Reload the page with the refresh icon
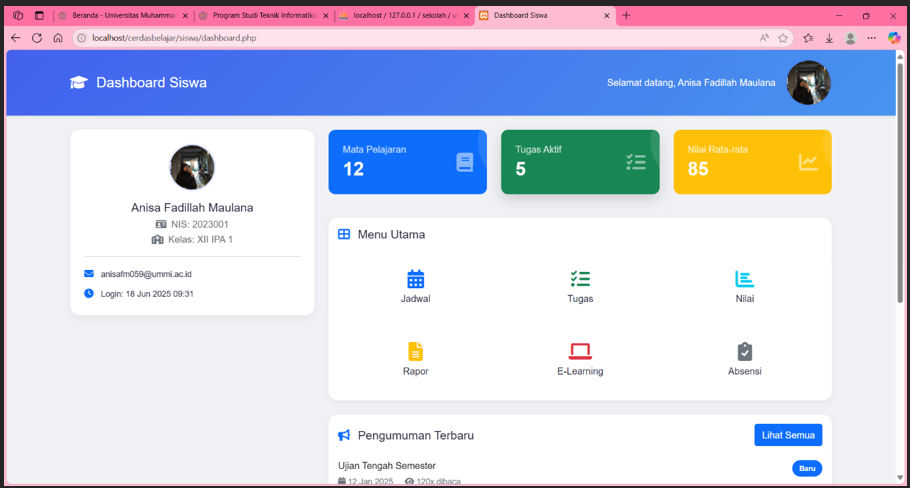This screenshot has height=488, width=910. (x=37, y=38)
